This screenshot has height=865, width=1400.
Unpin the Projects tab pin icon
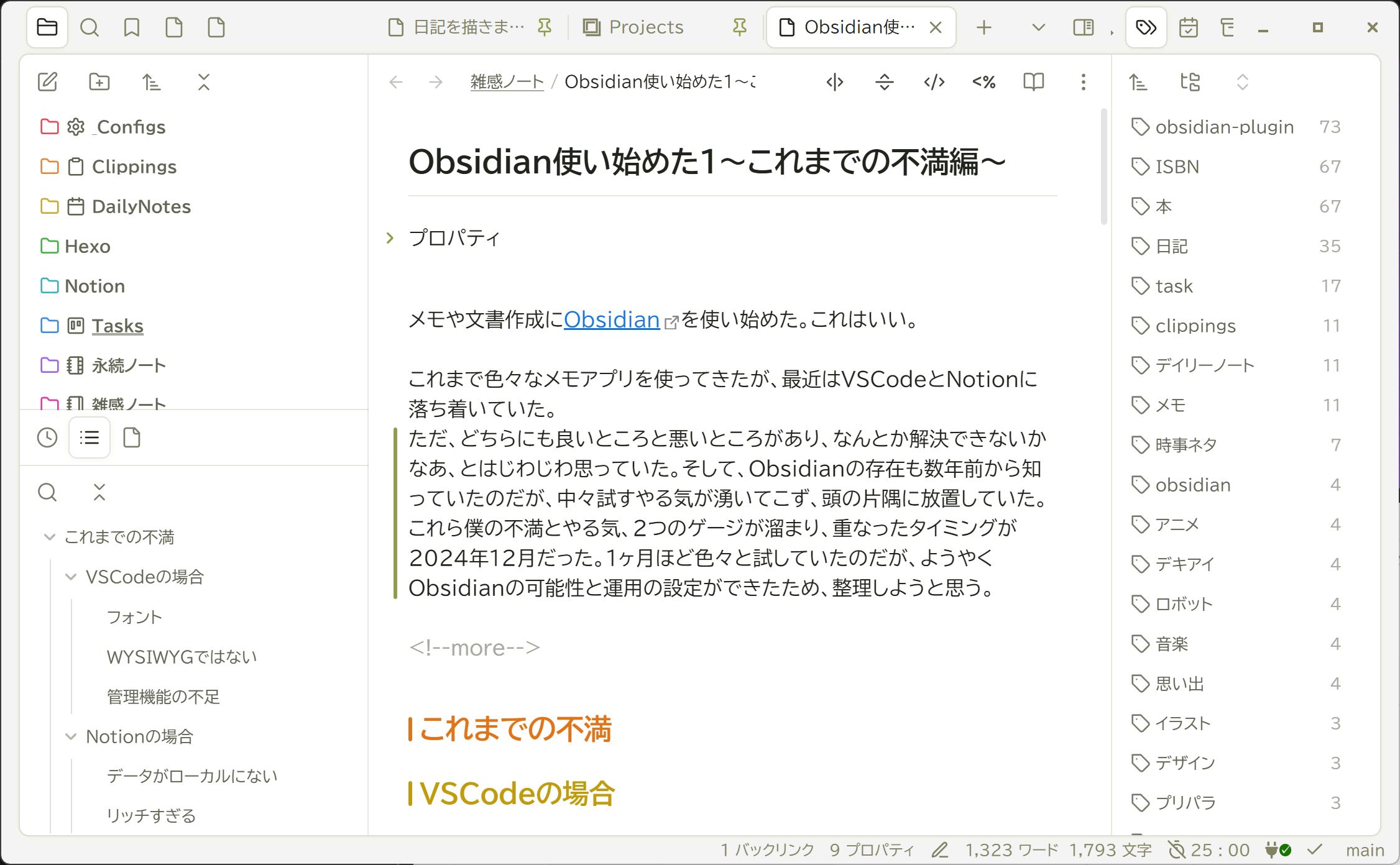[740, 27]
